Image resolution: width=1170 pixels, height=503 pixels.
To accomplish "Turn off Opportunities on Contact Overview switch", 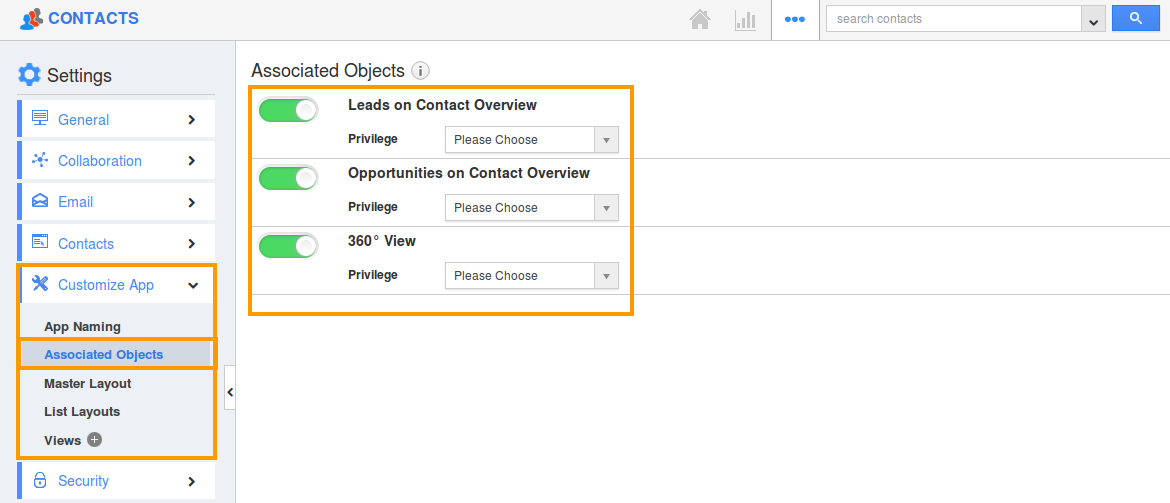I will [288, 178].
